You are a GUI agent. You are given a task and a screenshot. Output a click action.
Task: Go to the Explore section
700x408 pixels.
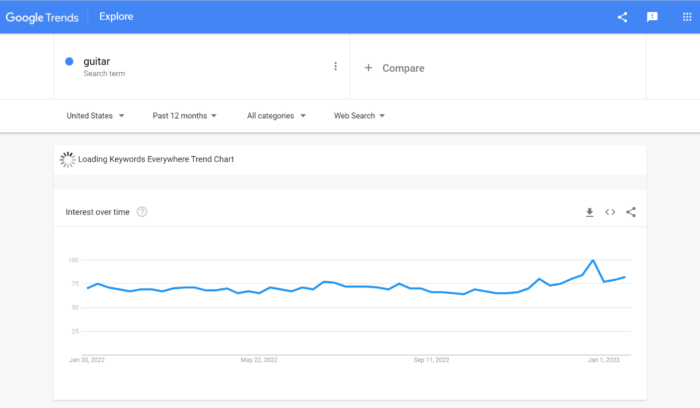[x=116, y=16]
